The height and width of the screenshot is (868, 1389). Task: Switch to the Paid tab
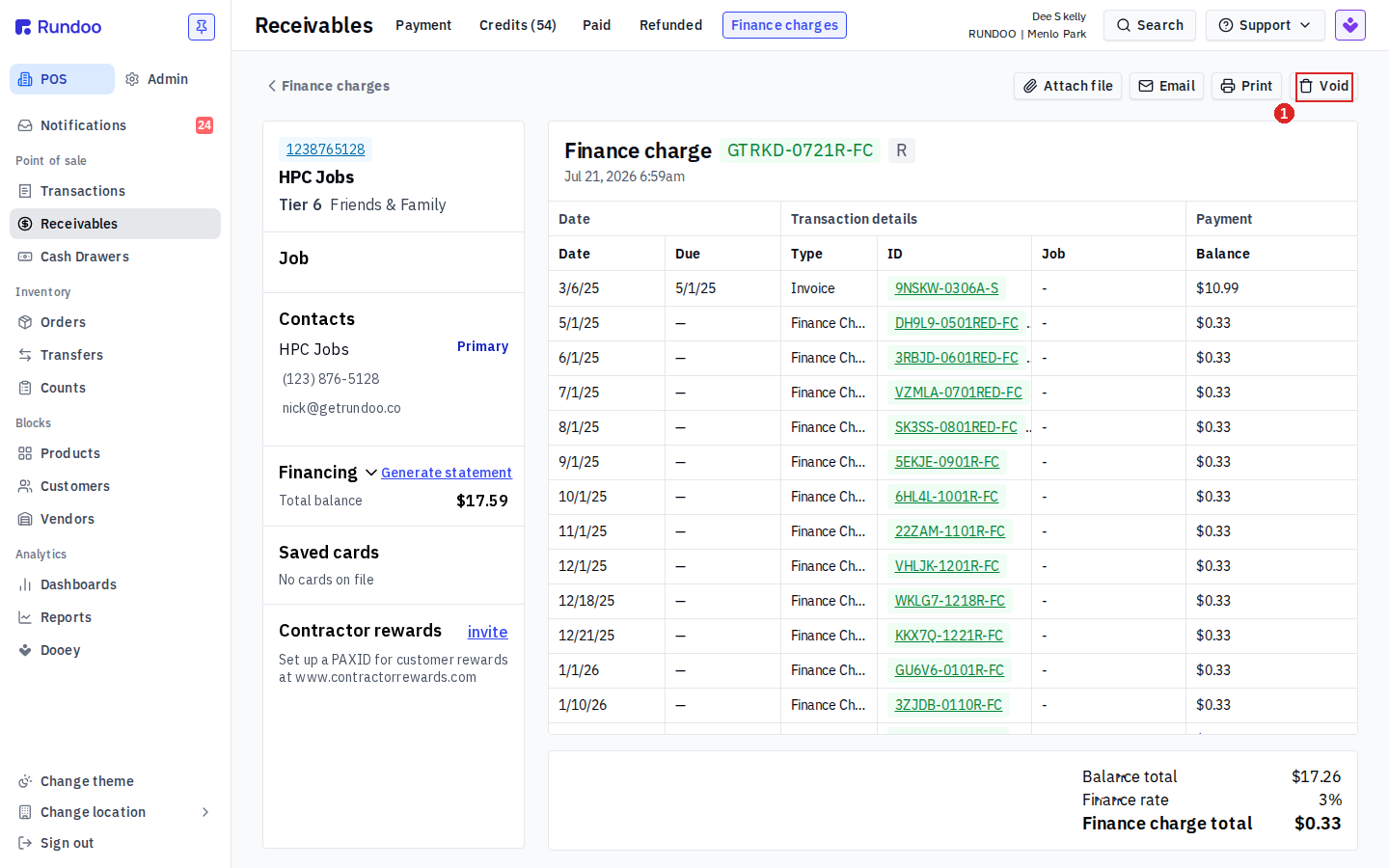coord(597,25)
